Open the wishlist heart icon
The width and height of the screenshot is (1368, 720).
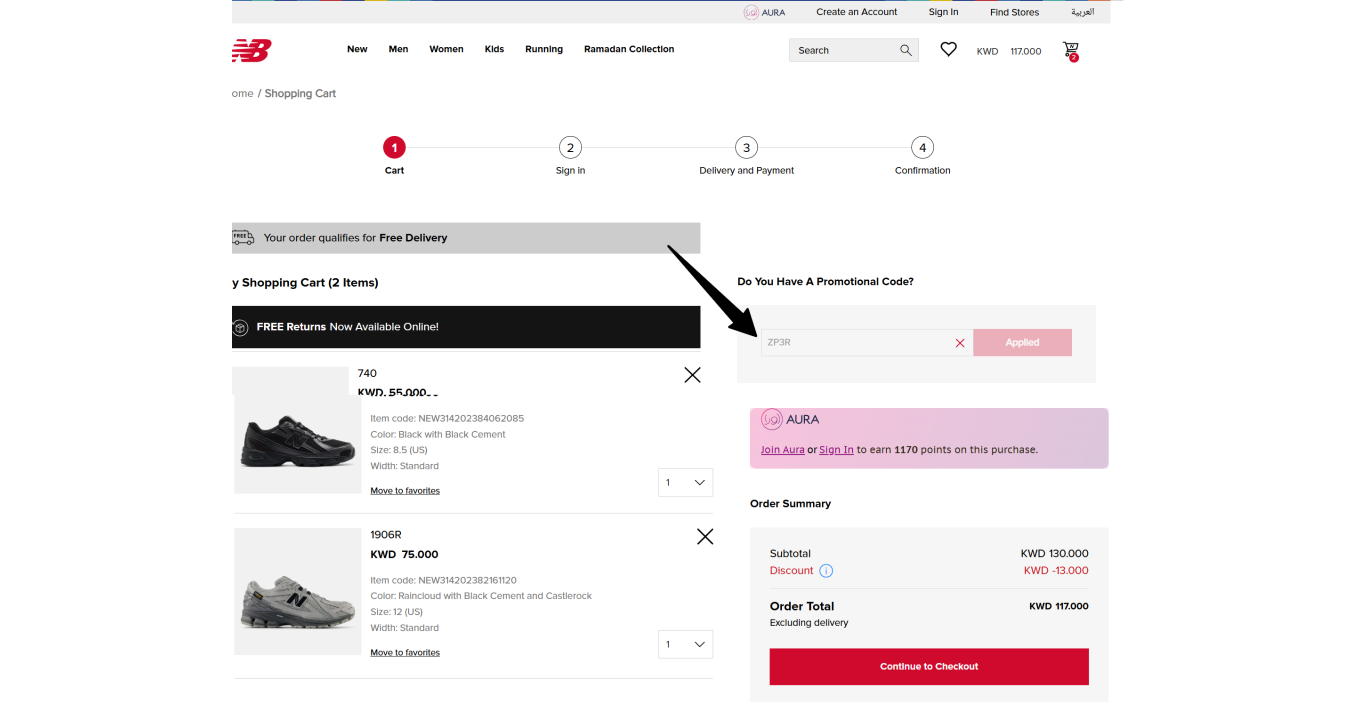point(948,49)
